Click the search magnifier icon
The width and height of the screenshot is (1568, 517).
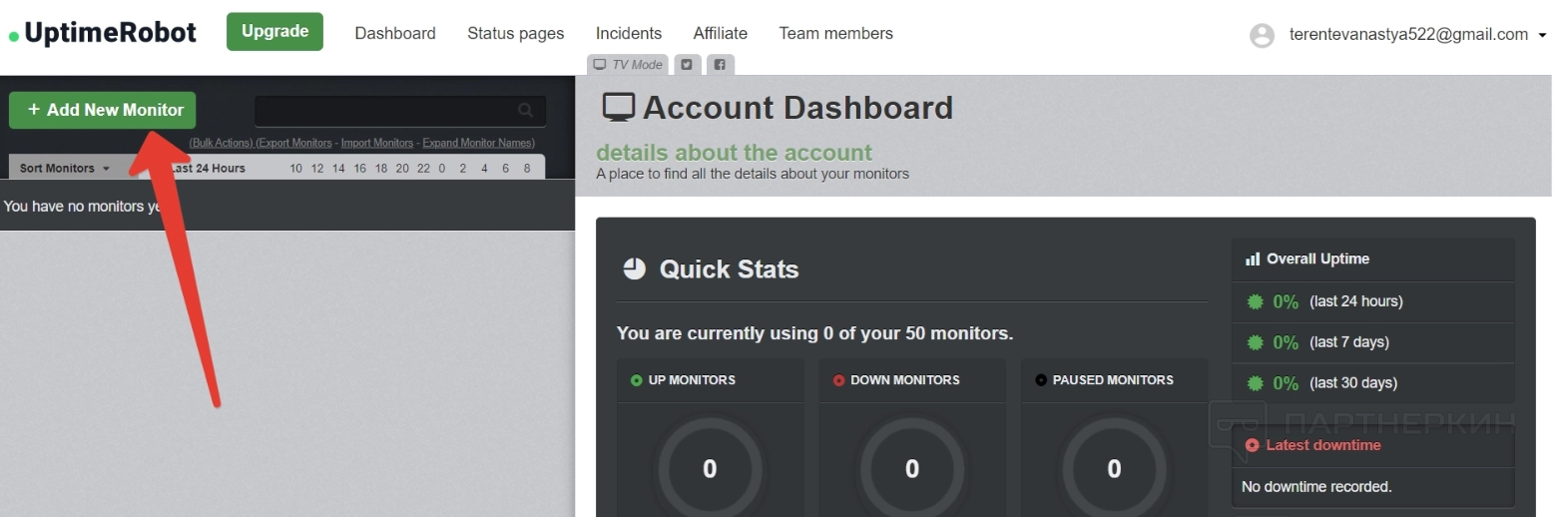pyautogui.click(x=525, y=111)
